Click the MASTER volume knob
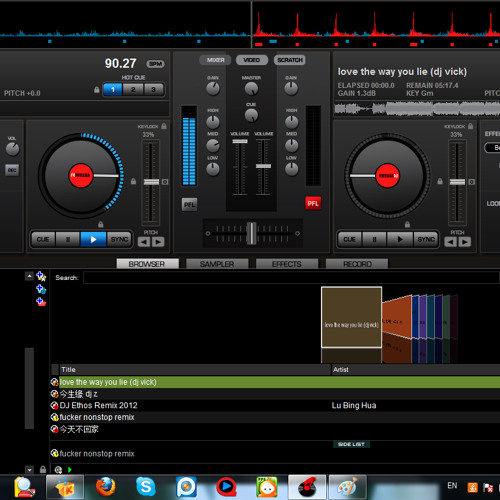This screenshot has width=500, height=500. click(x=251, y=89)
